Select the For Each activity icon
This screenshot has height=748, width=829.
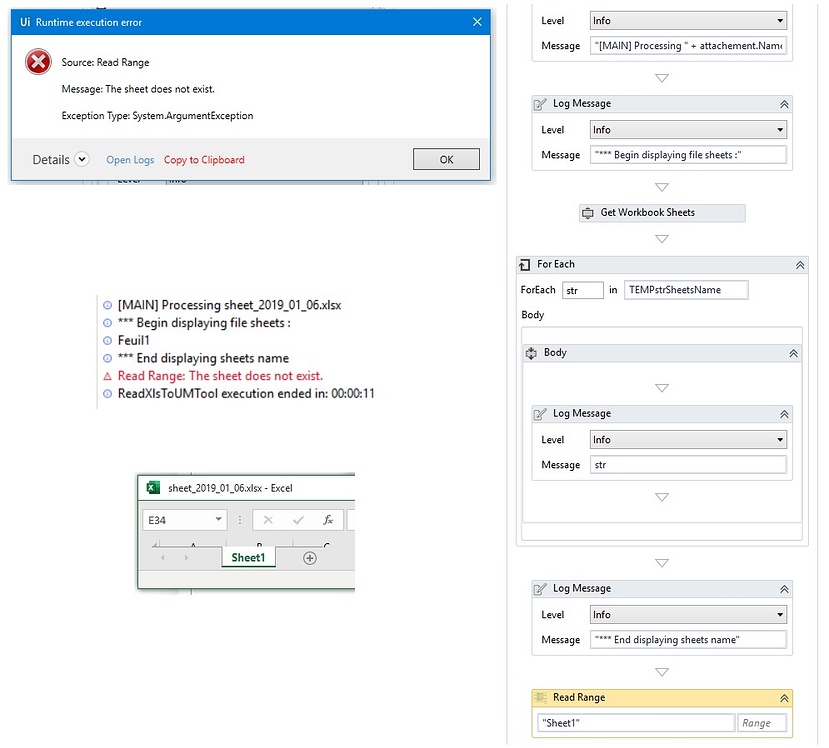pos(524,264)
